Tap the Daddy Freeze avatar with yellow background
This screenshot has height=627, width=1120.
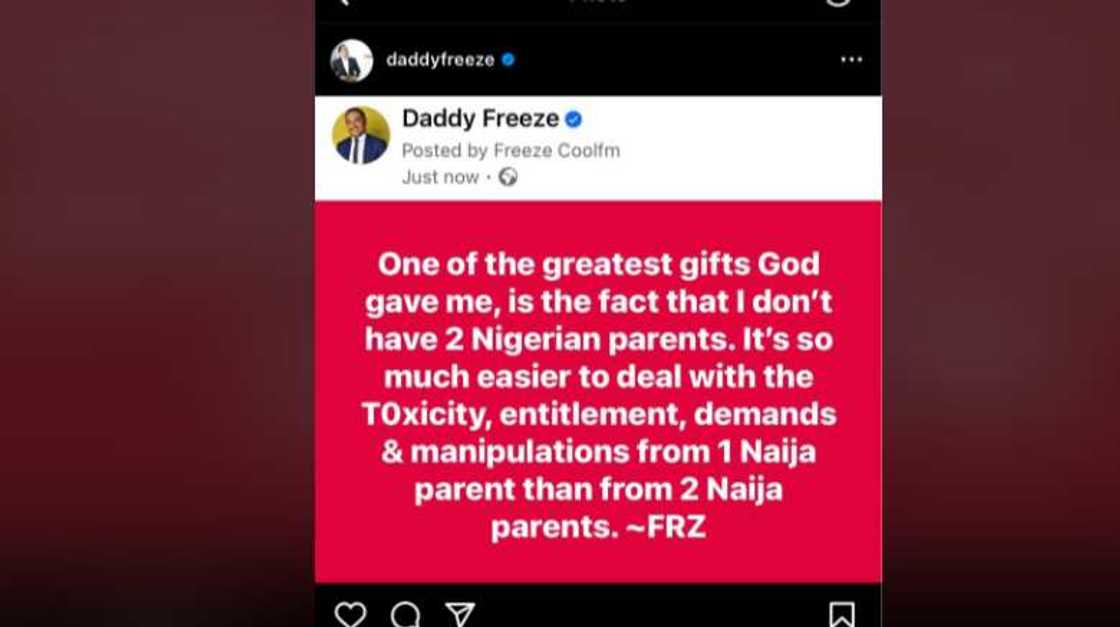pos(361,135)
